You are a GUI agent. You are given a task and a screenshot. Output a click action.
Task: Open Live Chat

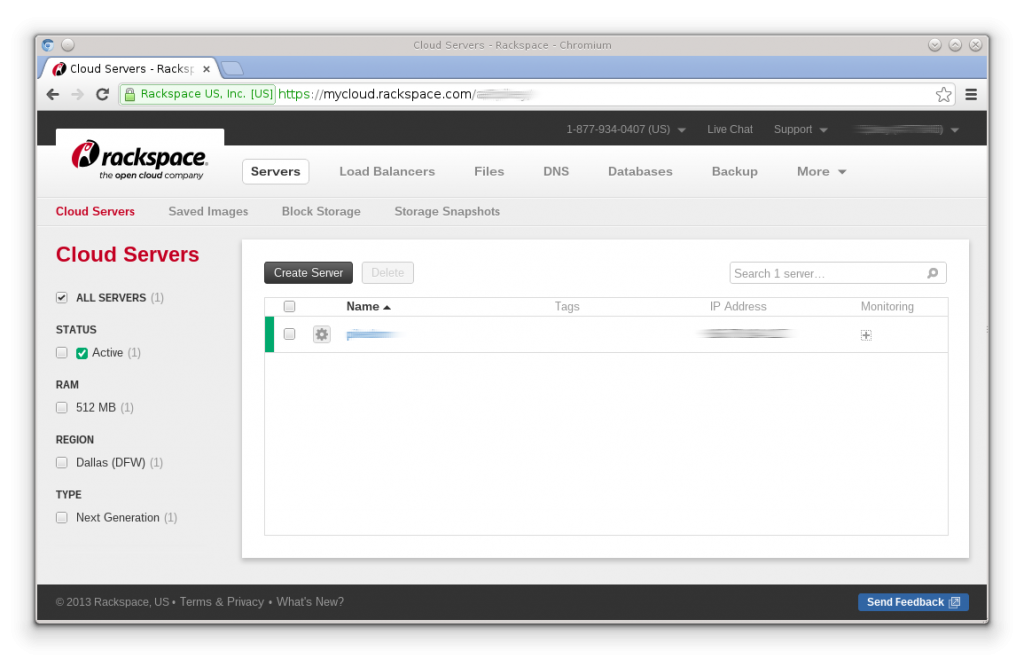[729, 129]
